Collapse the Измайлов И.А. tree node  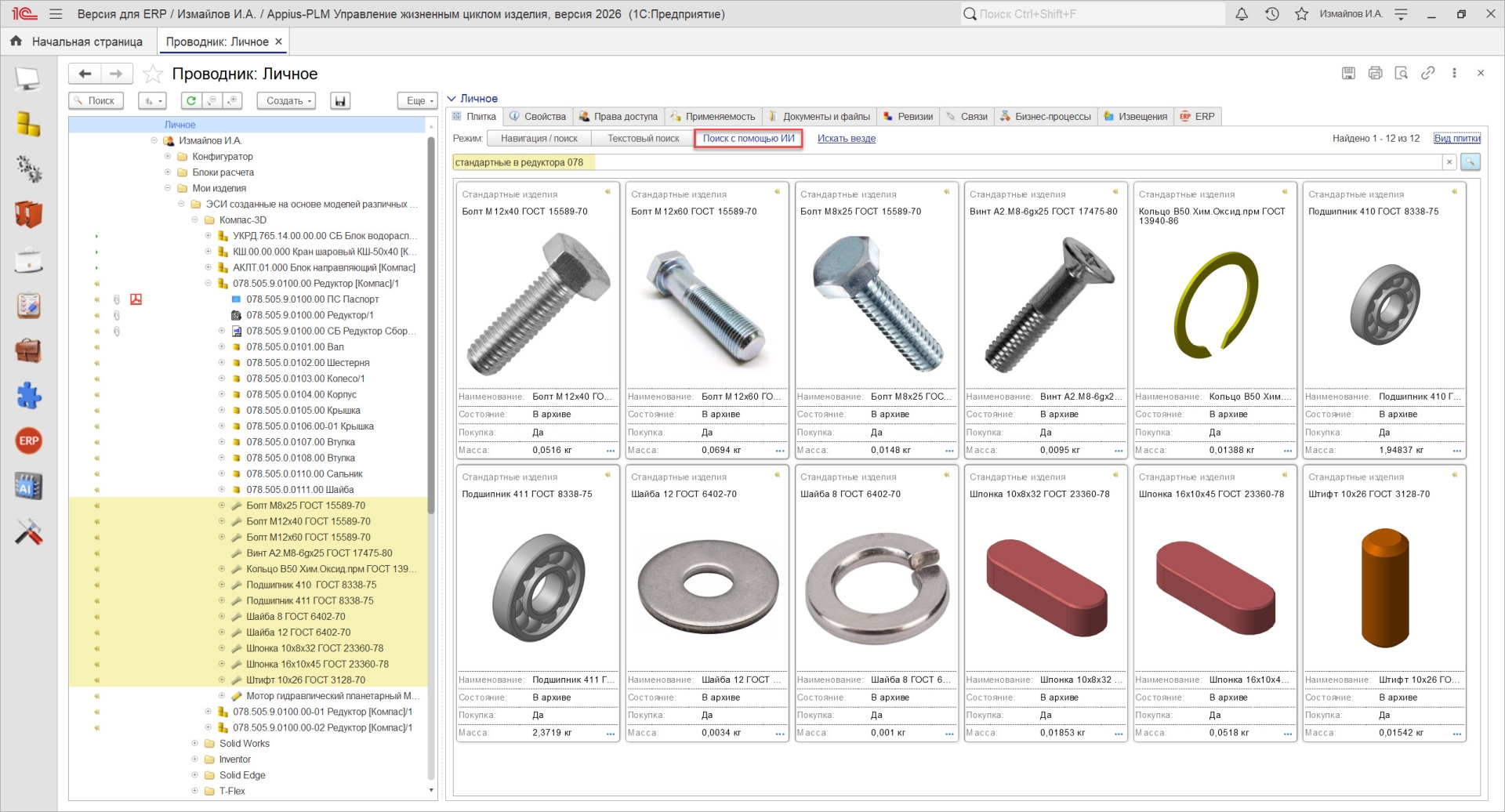tap(154, 141)
